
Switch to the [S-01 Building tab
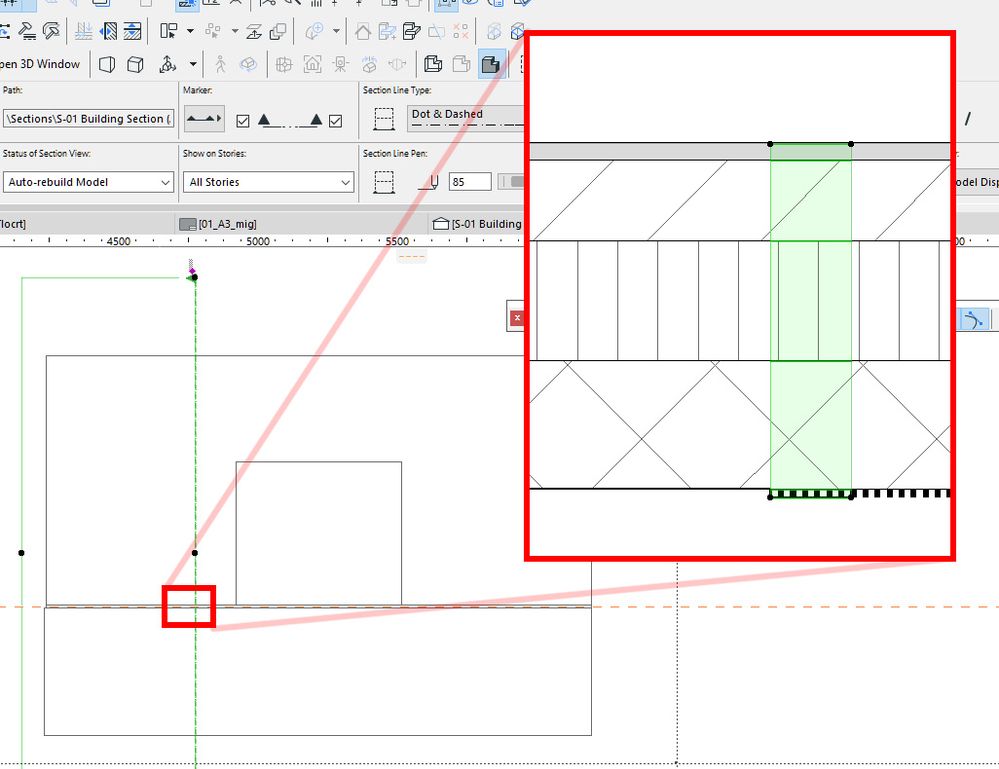(477, 224)
